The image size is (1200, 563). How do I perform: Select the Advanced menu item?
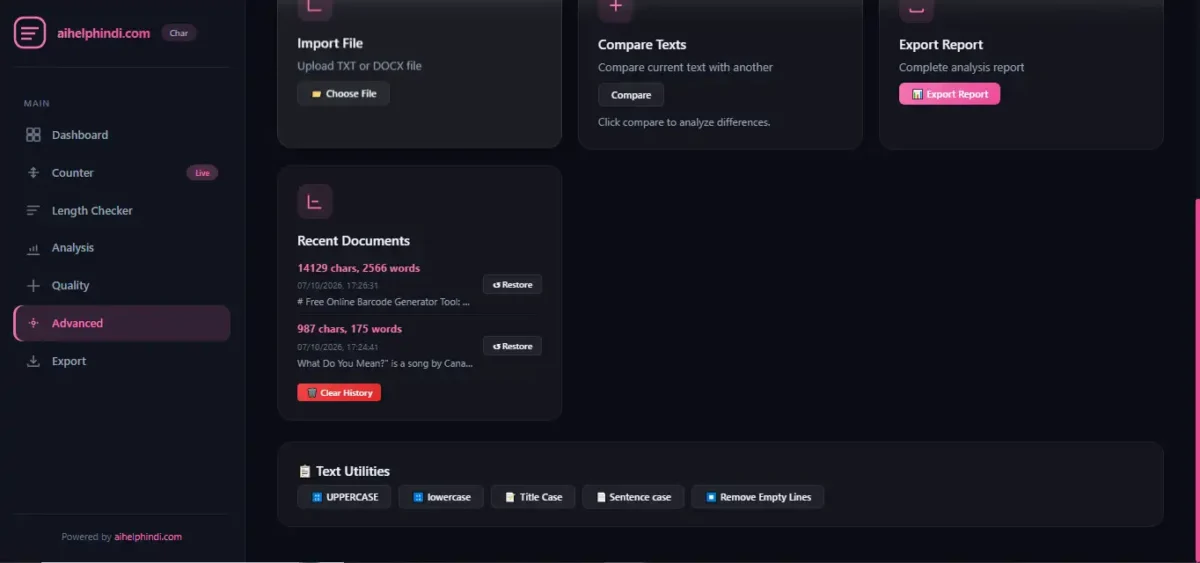(x=122, y=323)
